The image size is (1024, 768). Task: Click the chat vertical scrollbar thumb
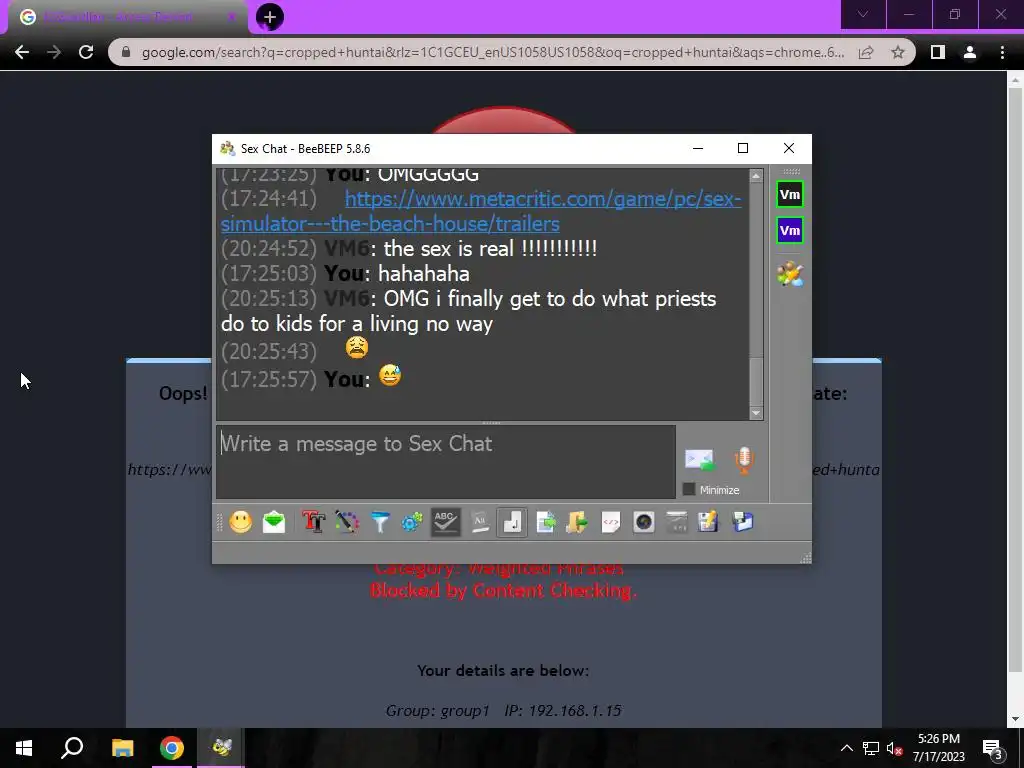pos(756,382)
